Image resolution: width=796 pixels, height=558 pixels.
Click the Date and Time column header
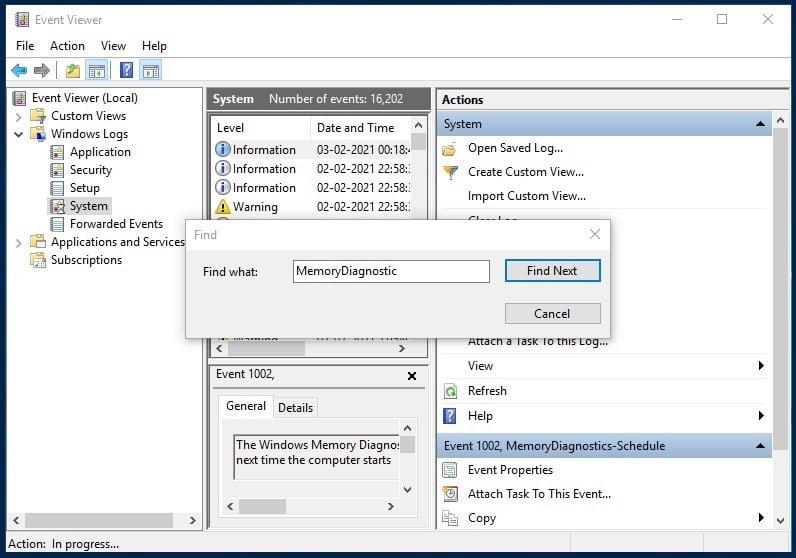click(360, 128)
